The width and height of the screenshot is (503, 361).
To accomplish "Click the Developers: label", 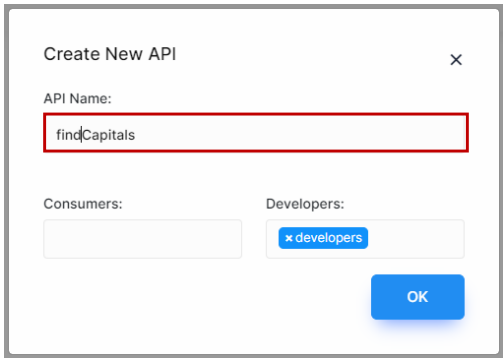I will point(305,204).
